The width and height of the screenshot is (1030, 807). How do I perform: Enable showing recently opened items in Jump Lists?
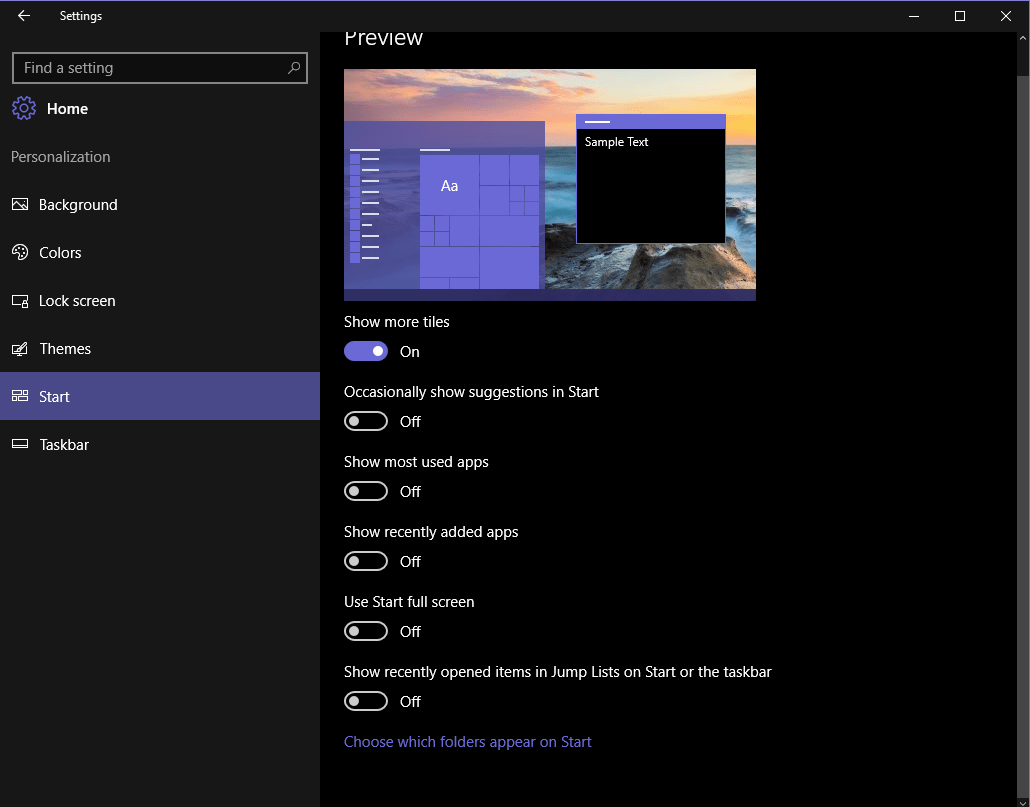point(366,701)
